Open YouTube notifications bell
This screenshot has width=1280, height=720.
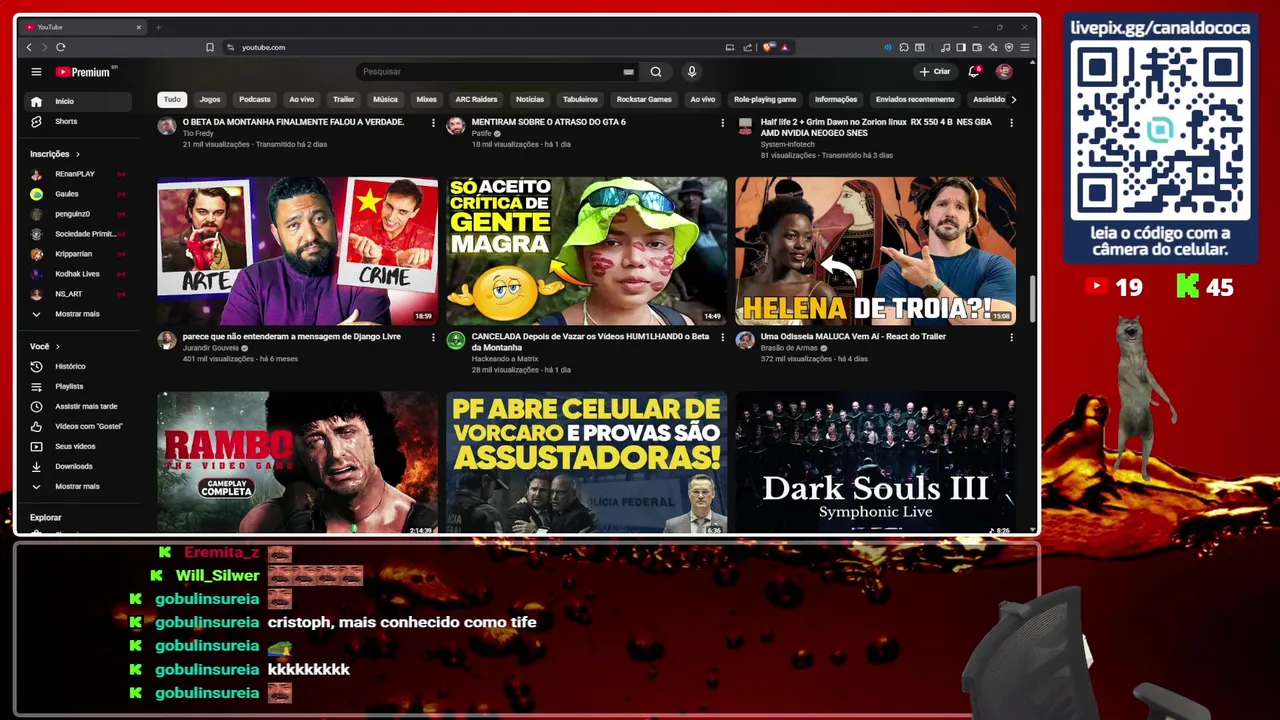tap(974, 72)
